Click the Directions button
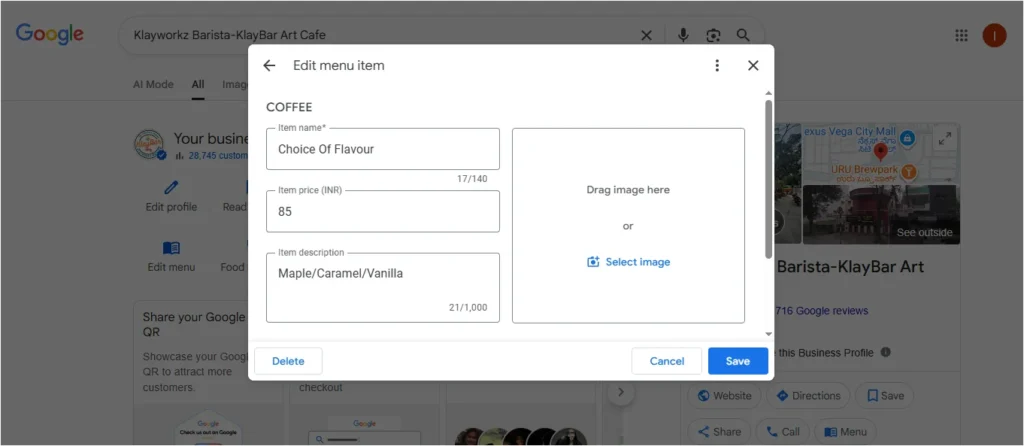The image size is (1024, 446). 808,396
